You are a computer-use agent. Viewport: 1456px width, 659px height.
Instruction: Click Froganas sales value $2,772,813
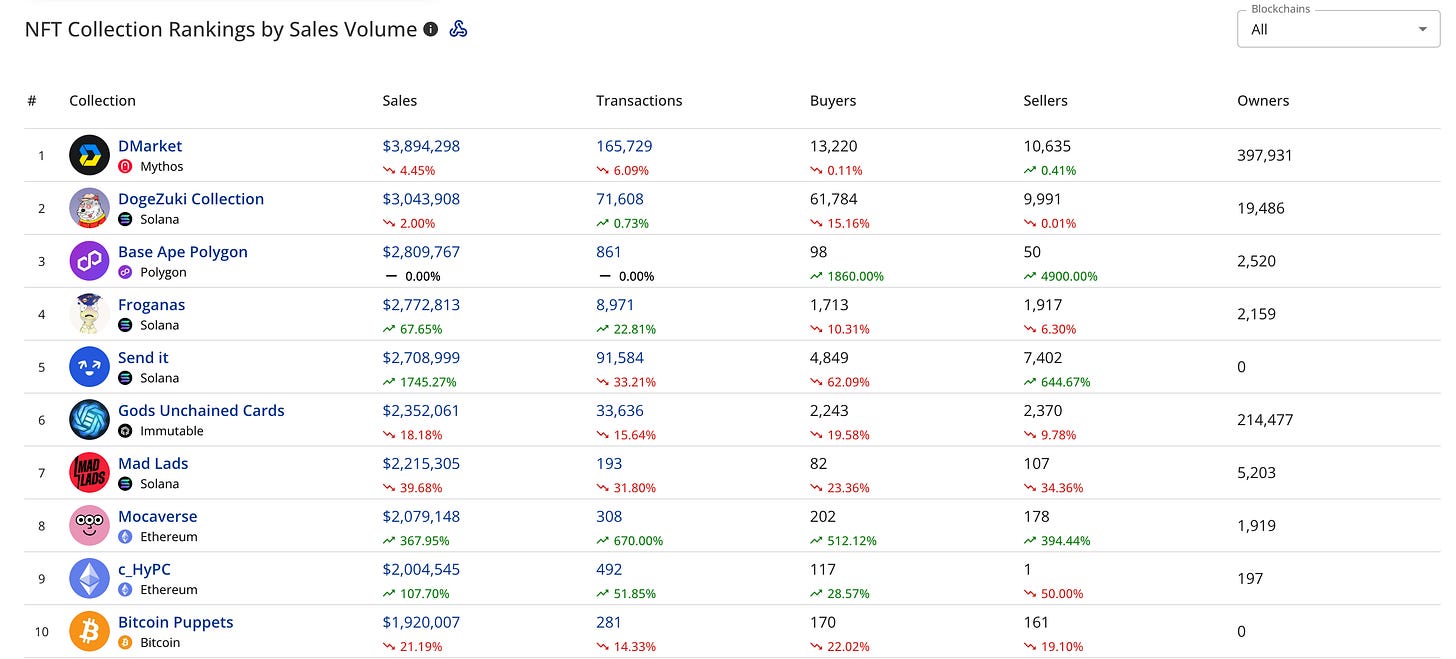(x=421, y=305)
